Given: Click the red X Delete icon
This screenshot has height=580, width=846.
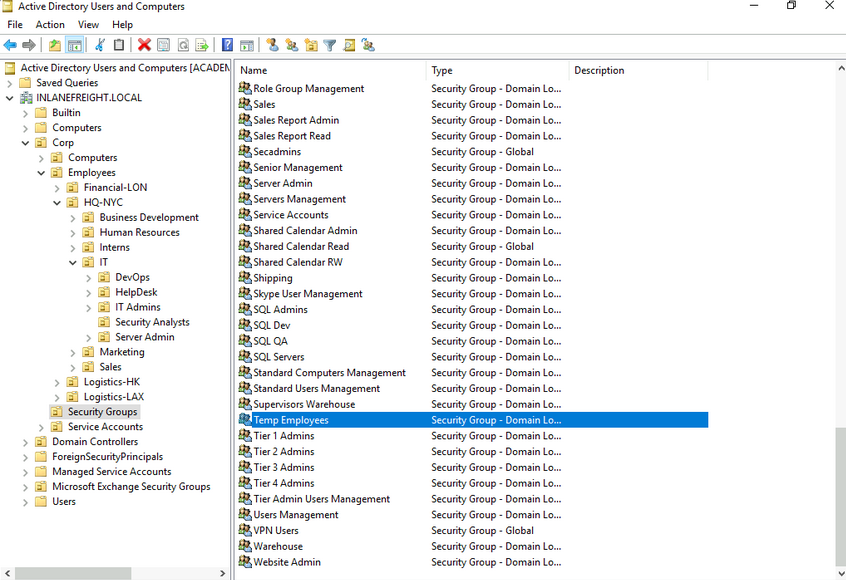Looking at the screenshot, I should click(x=144, y=45).
